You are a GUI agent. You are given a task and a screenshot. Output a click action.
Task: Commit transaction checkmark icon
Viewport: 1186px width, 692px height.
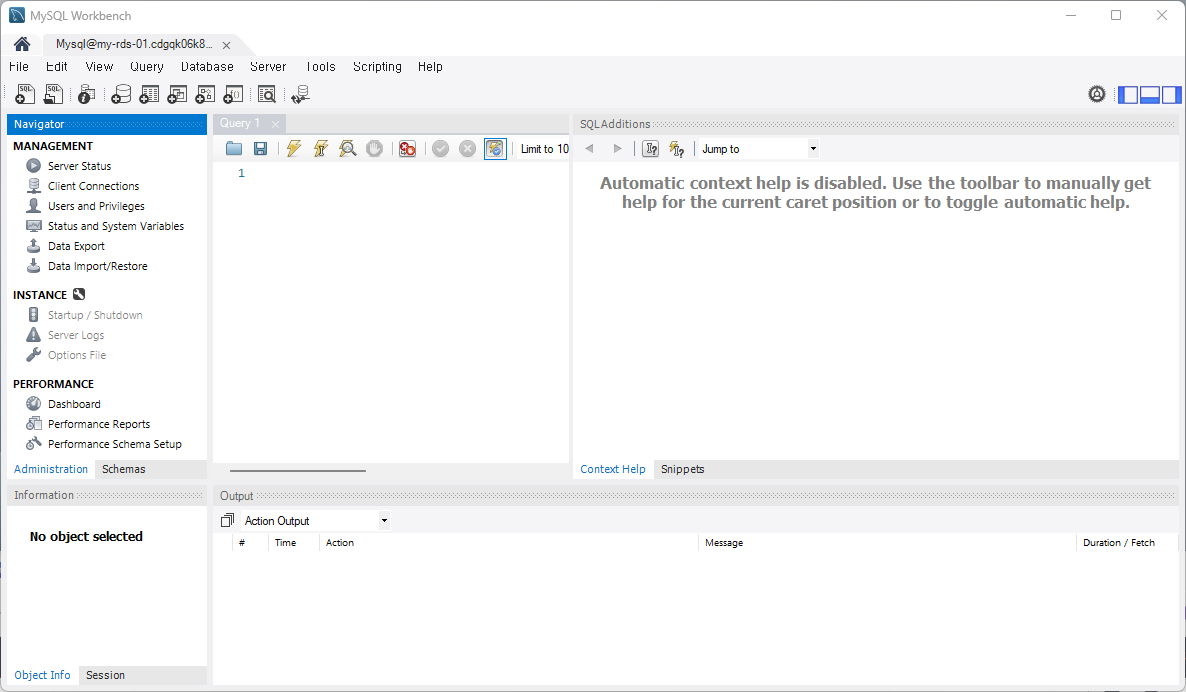tap(440, 148)
